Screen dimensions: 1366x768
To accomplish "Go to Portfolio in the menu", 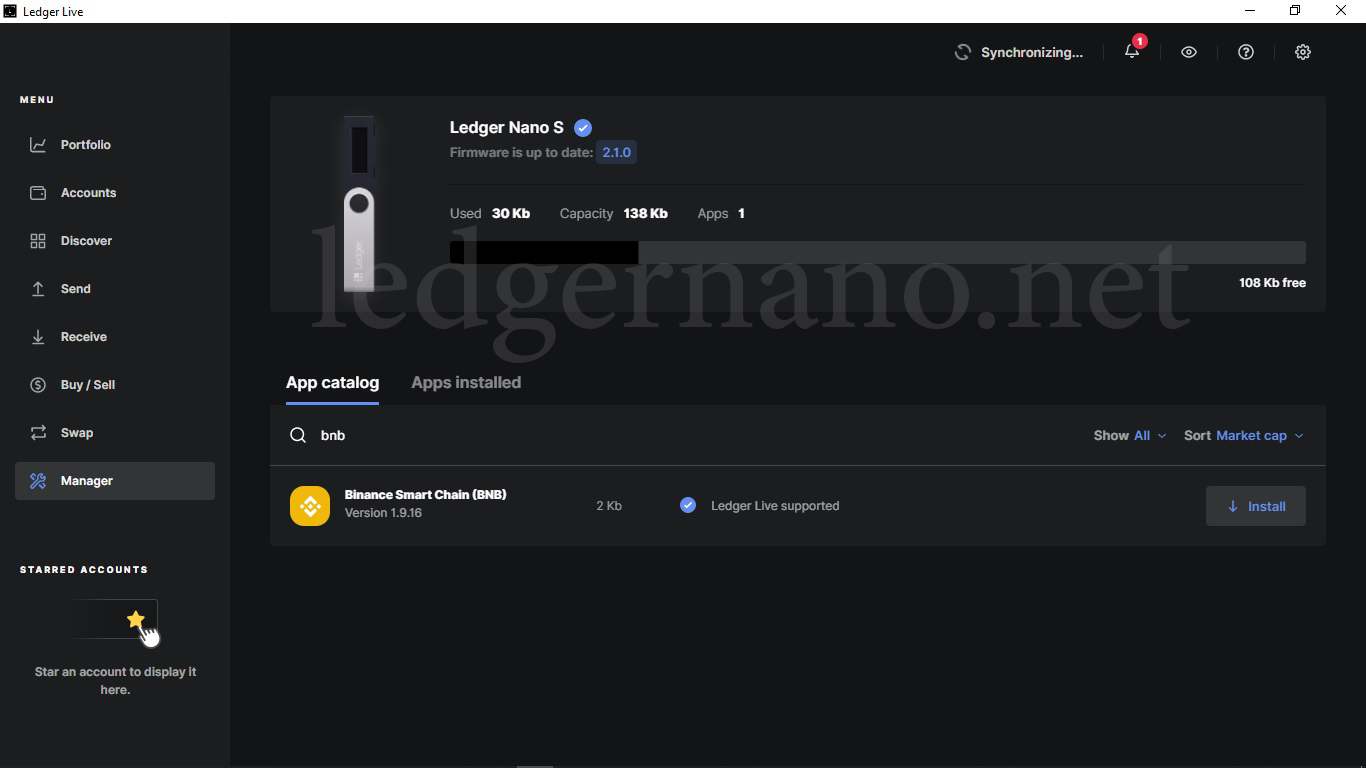I will point(115,145).
